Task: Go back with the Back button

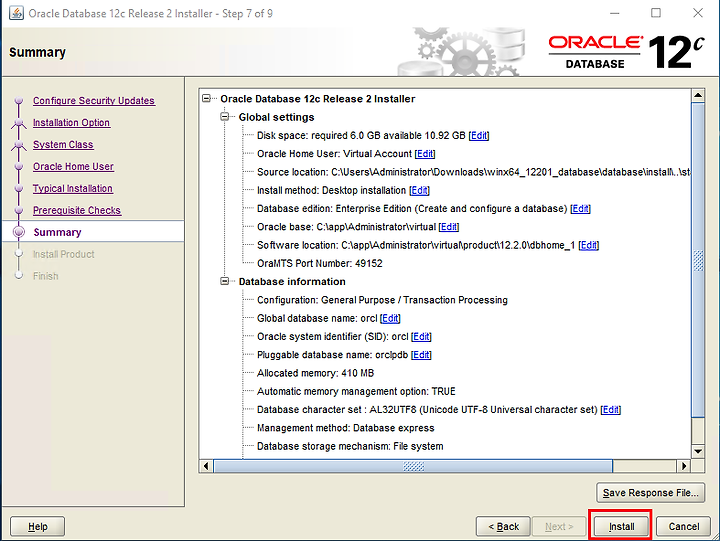Action: point(503,526)
